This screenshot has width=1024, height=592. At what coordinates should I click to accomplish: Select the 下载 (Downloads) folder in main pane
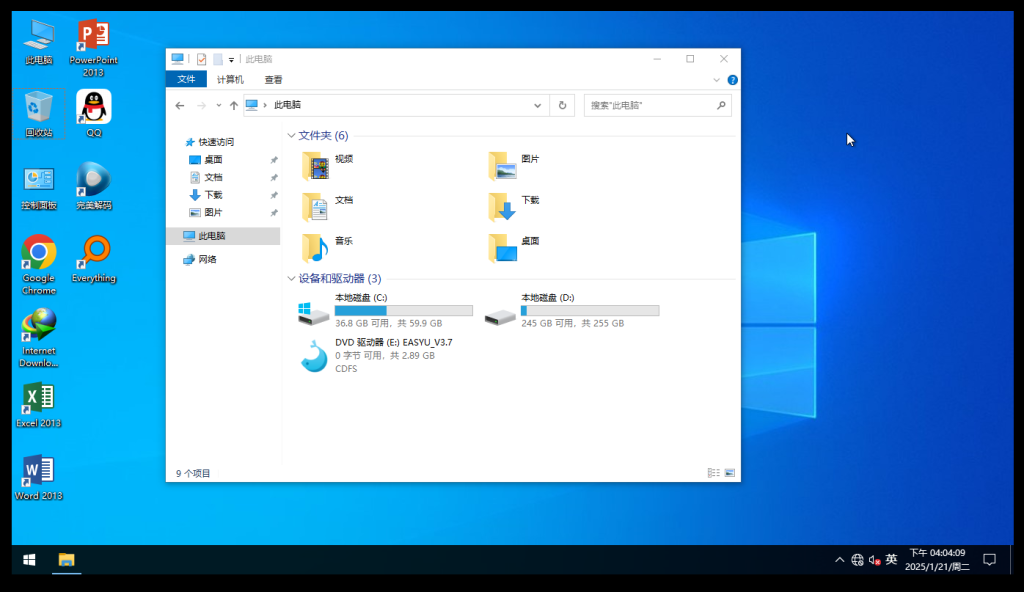502,207
